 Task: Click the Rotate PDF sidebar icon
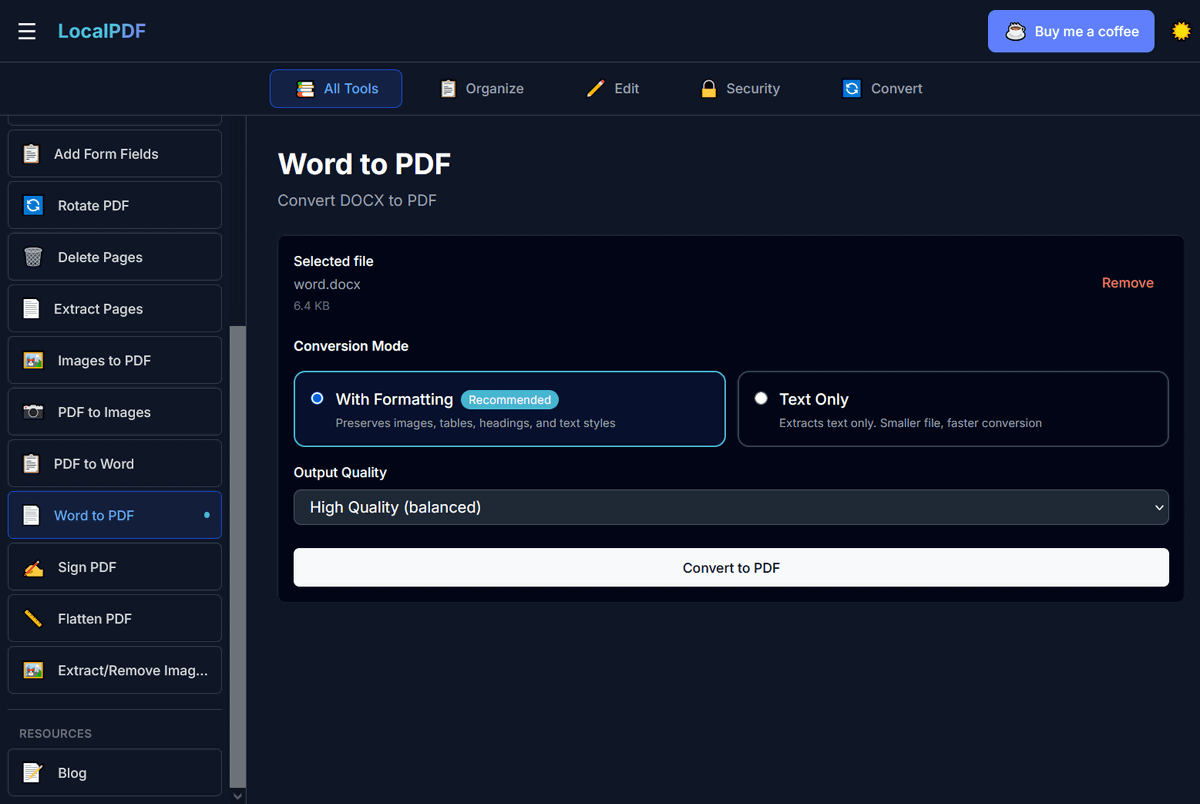point(33,205)
